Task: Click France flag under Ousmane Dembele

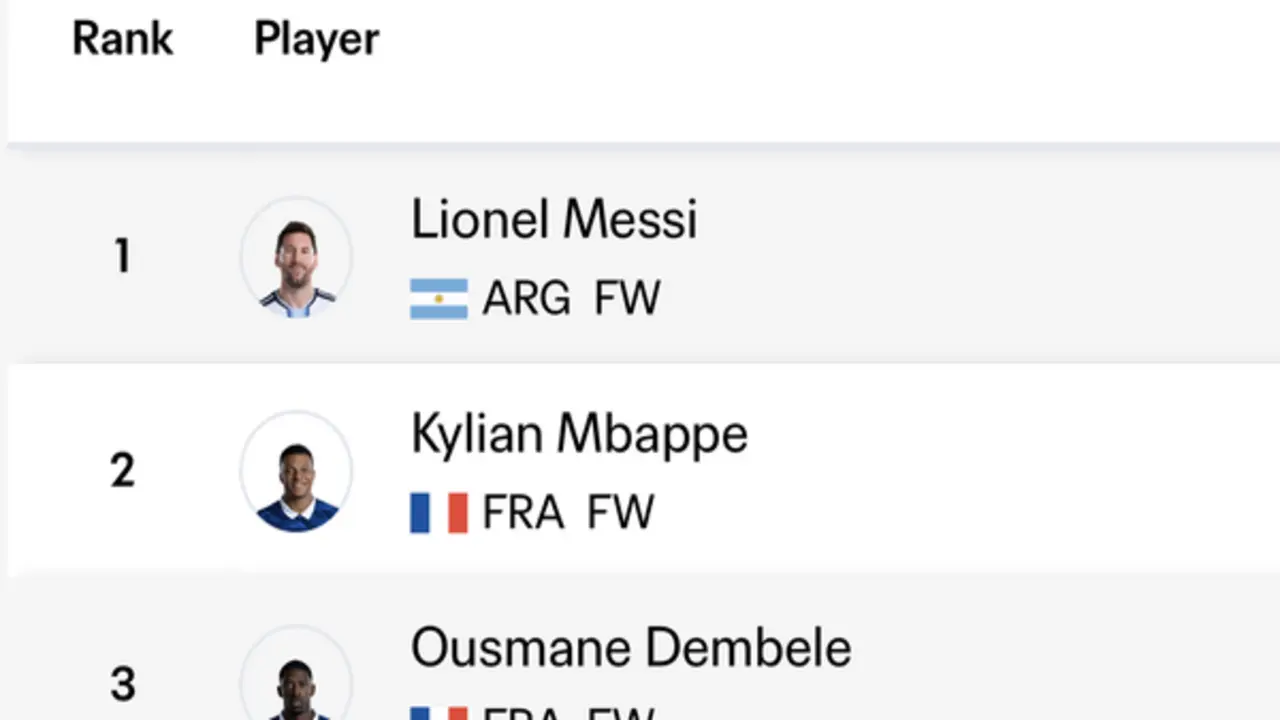Action: tap(439, 714)
